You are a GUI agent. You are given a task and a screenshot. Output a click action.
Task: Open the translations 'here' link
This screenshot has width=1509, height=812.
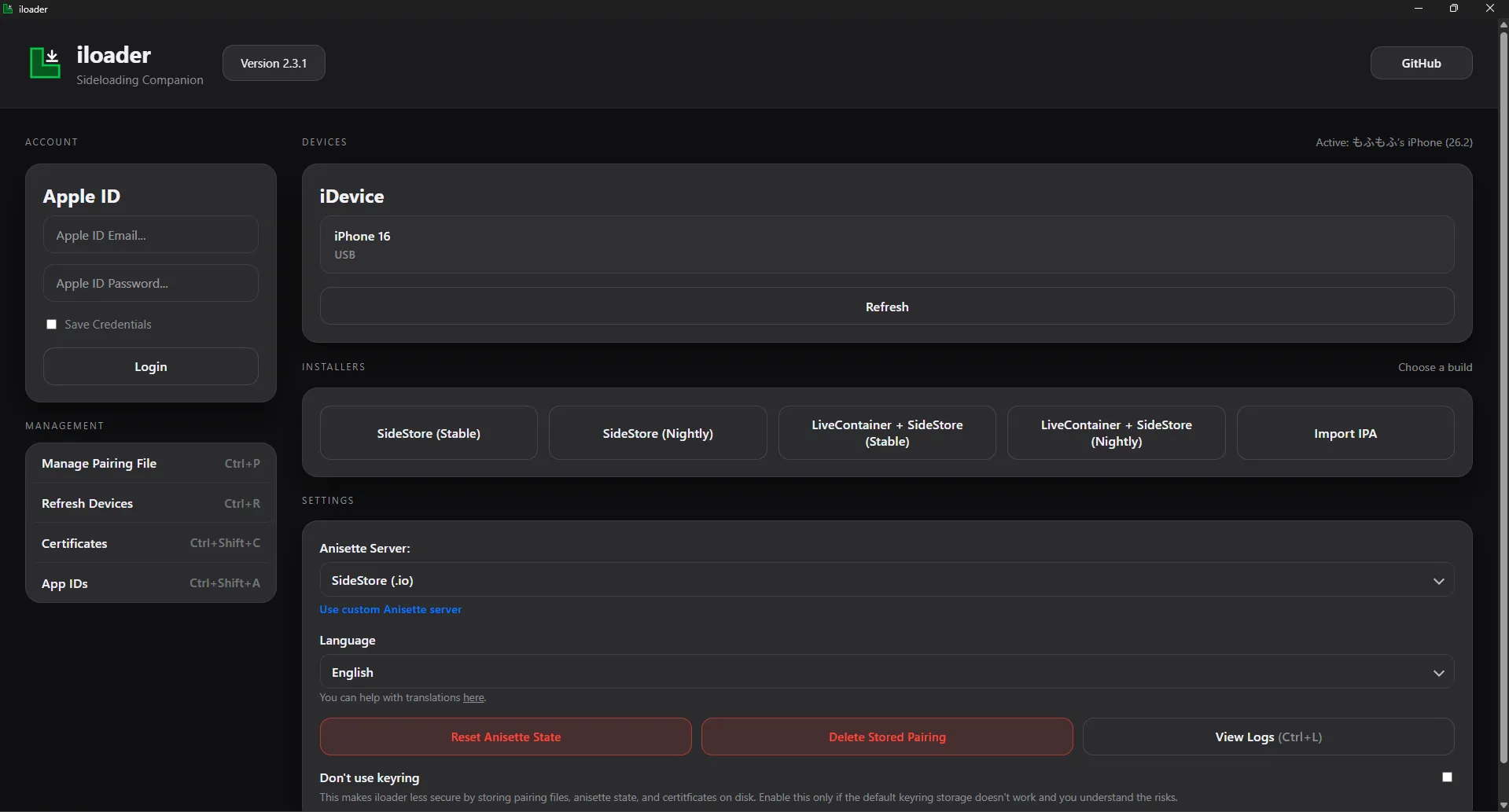click(x=473, y=698)
